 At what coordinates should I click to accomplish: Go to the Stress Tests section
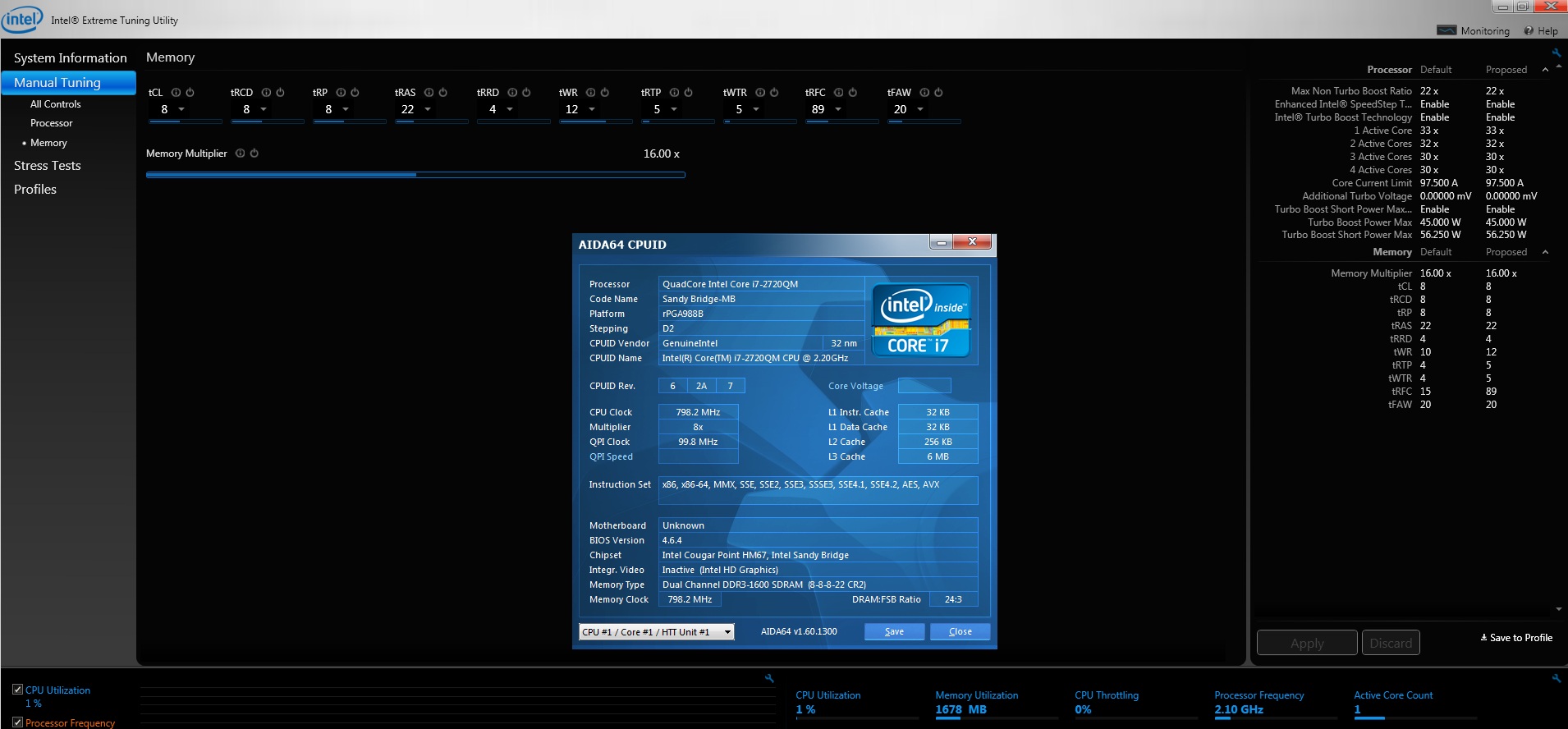[x=47, y=166]
